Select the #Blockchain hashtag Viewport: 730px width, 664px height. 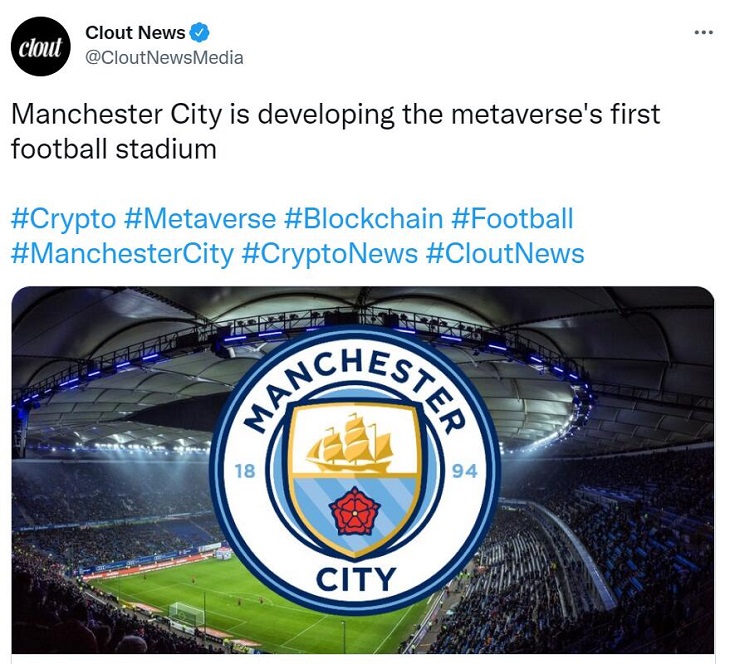click(363, 219)
